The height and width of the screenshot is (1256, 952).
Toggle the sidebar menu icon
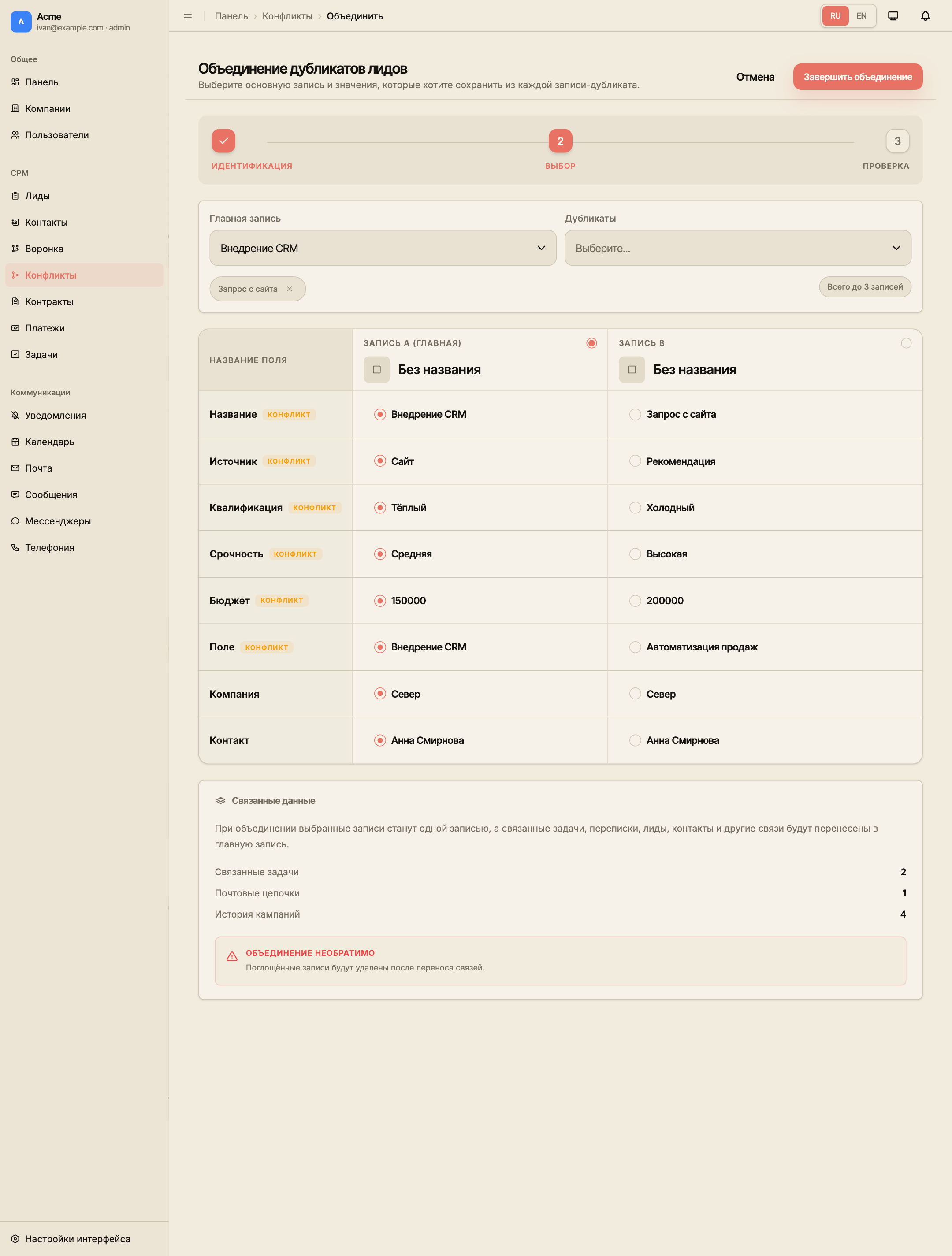188,16
